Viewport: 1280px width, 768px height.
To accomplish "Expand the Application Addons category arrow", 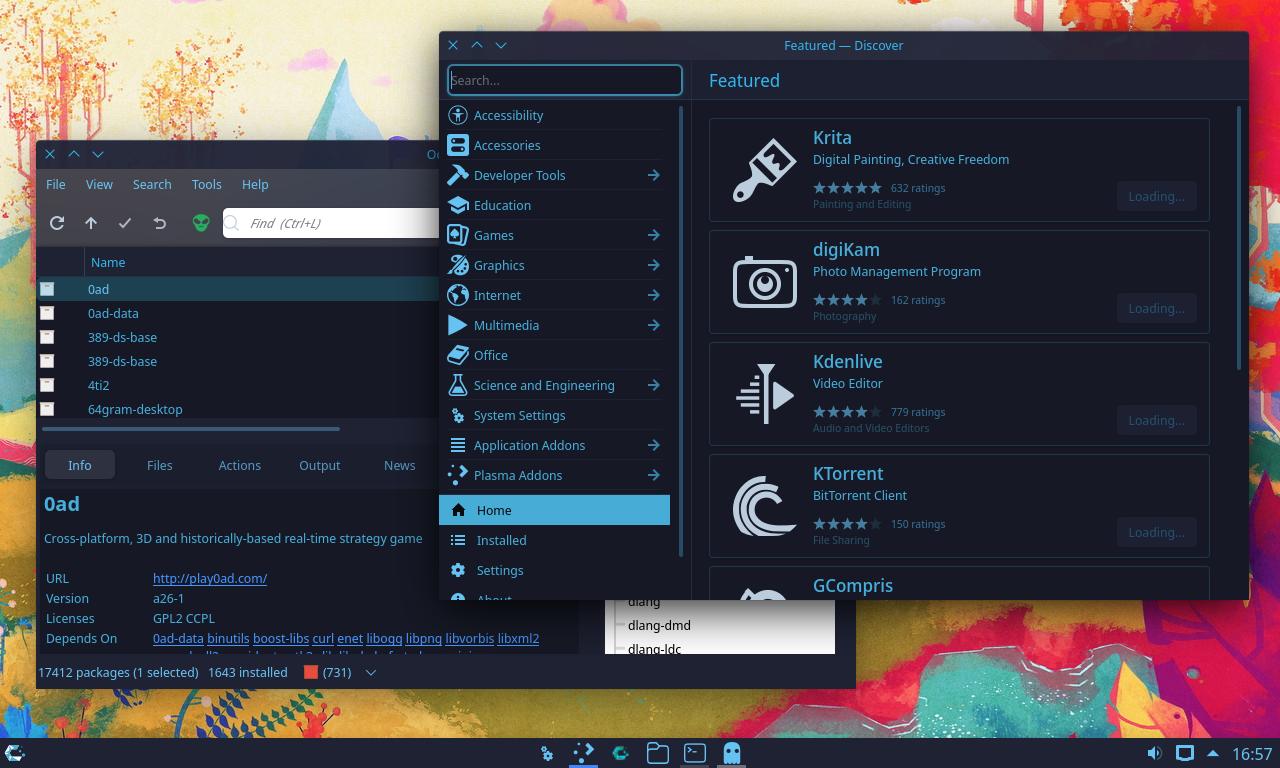I will coord(653,445).
